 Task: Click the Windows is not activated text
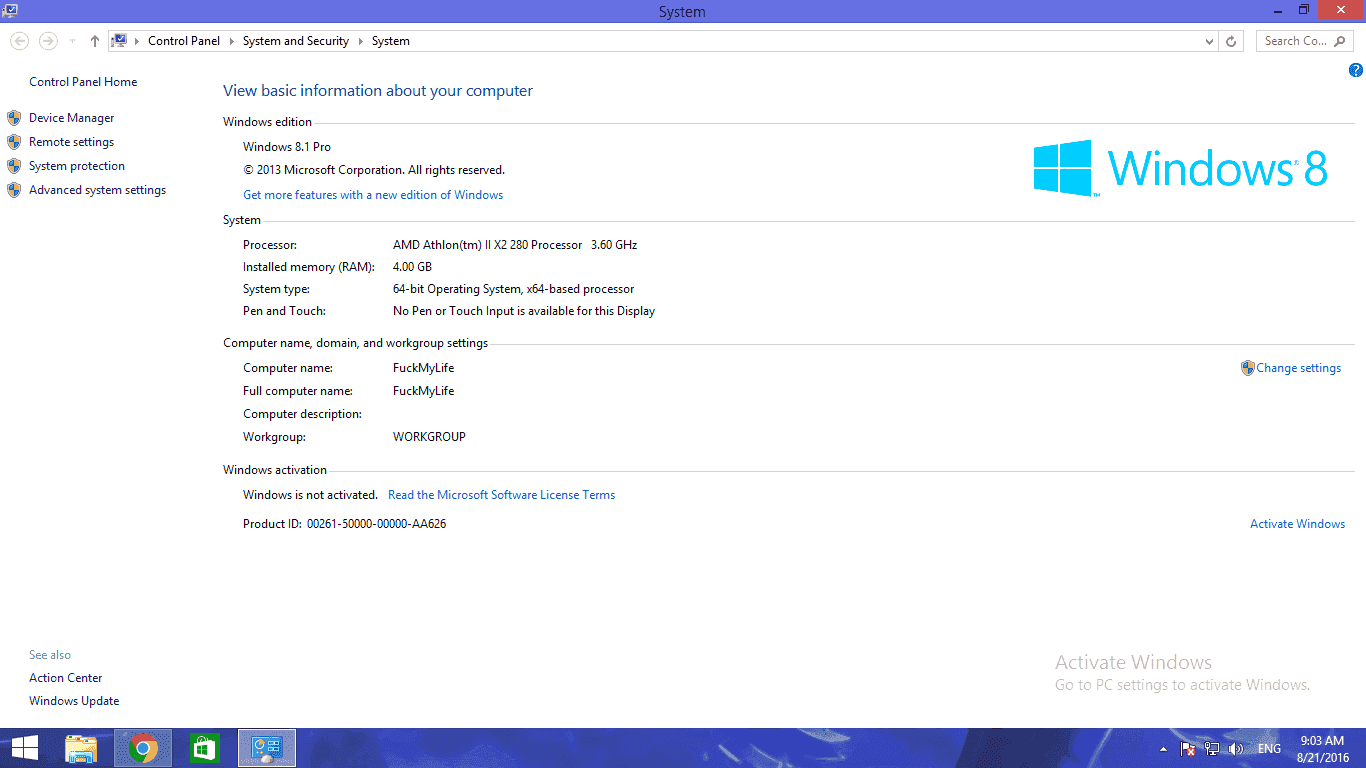pyautogui.click(x=310, y=495)
